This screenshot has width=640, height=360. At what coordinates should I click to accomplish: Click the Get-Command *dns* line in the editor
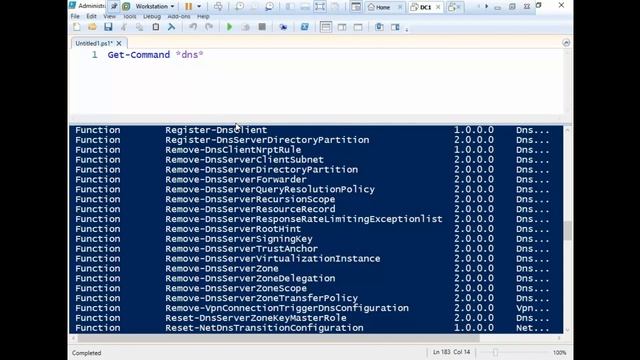click(156, 55)
